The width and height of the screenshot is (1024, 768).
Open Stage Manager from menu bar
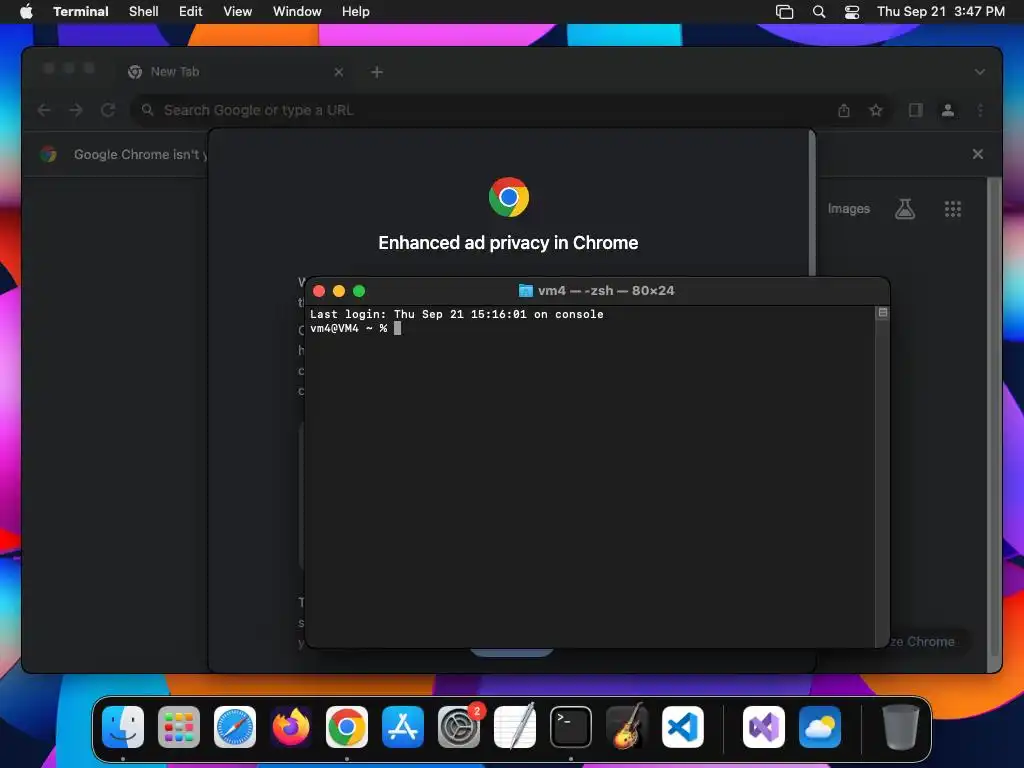[x=784, y=11]
